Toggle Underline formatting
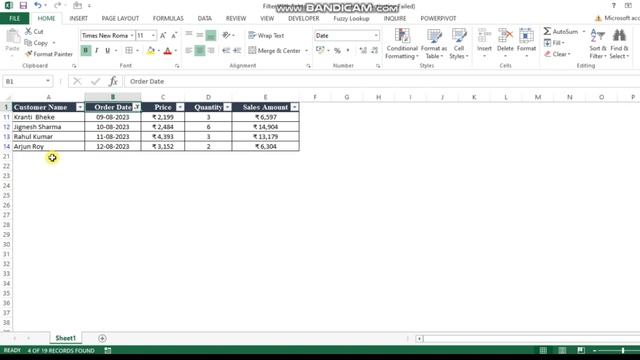This screenshot has height=360, width=640. point(107,50)
